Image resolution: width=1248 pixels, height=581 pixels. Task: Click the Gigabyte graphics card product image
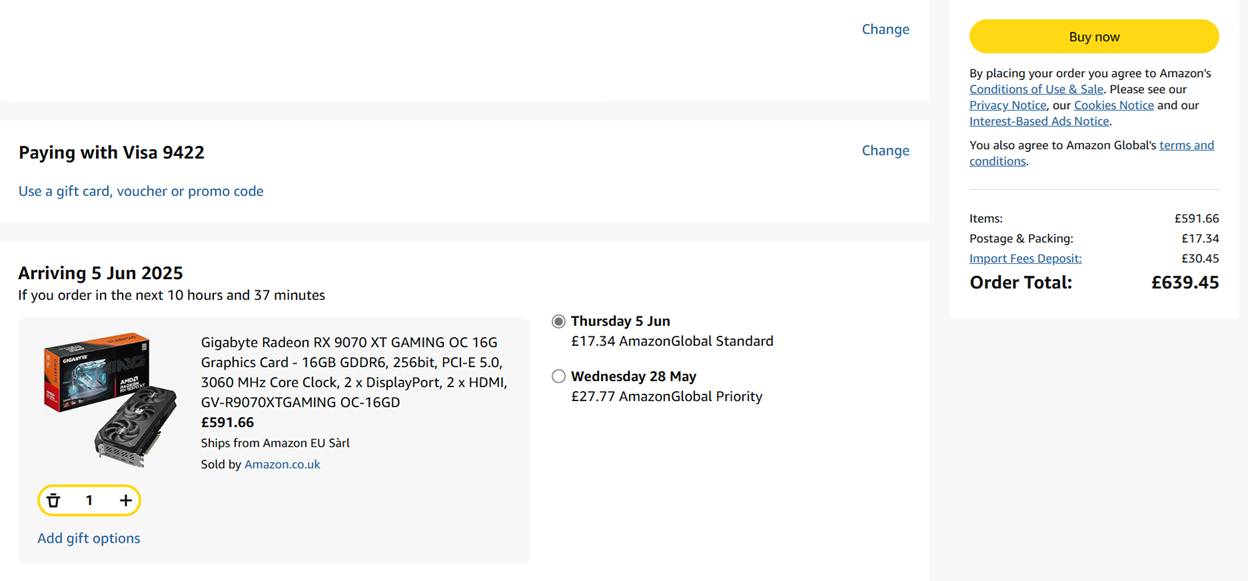click(110, 399)
